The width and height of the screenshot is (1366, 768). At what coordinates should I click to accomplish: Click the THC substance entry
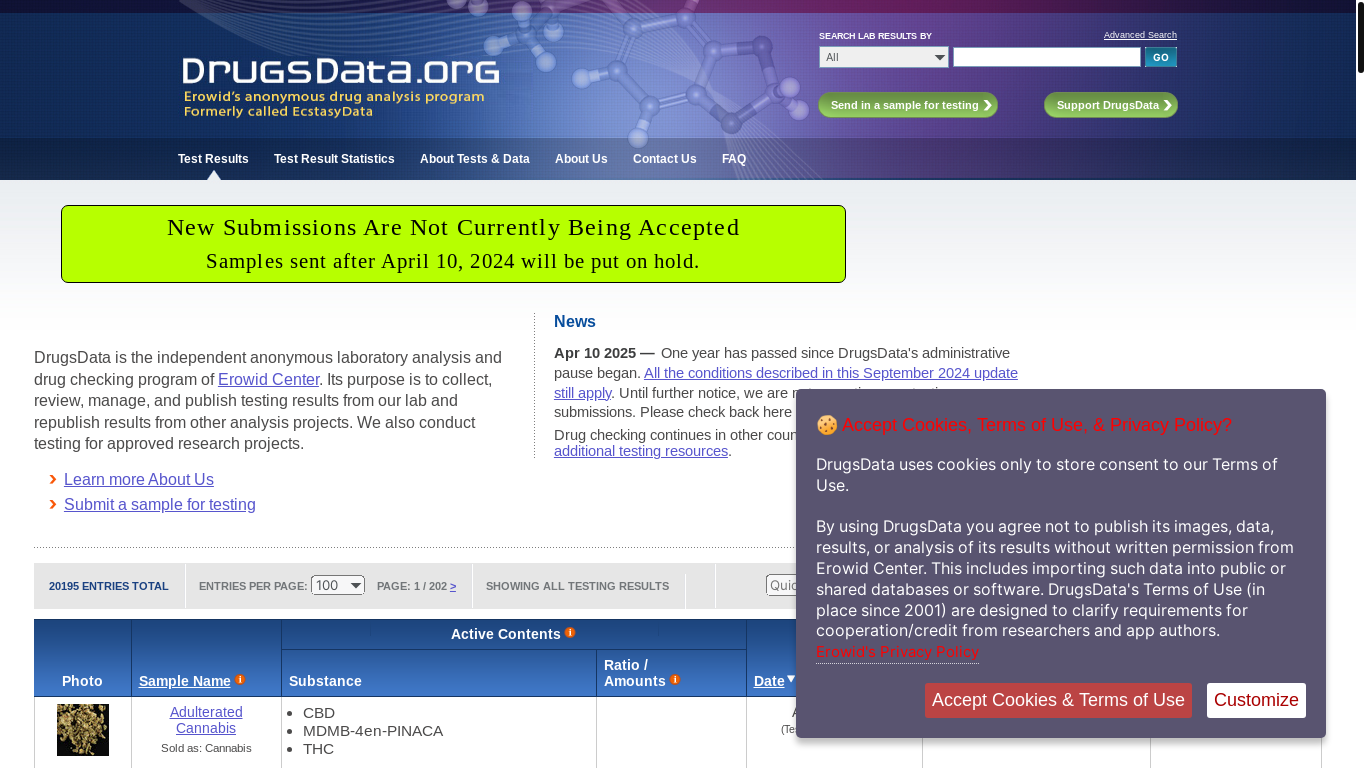[x=318, y=749]
